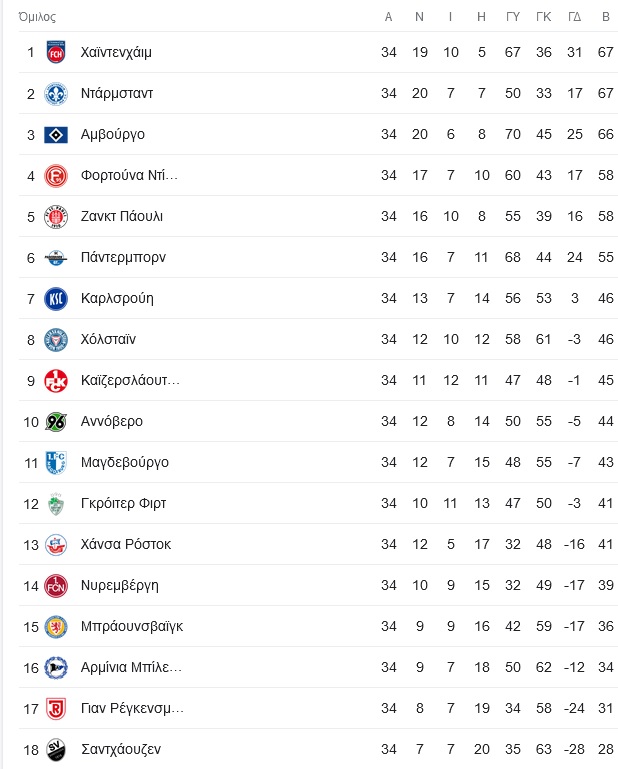Click the Nürnberg FCN crest
This screenshot has height=769, width=618.
point(56,586)
